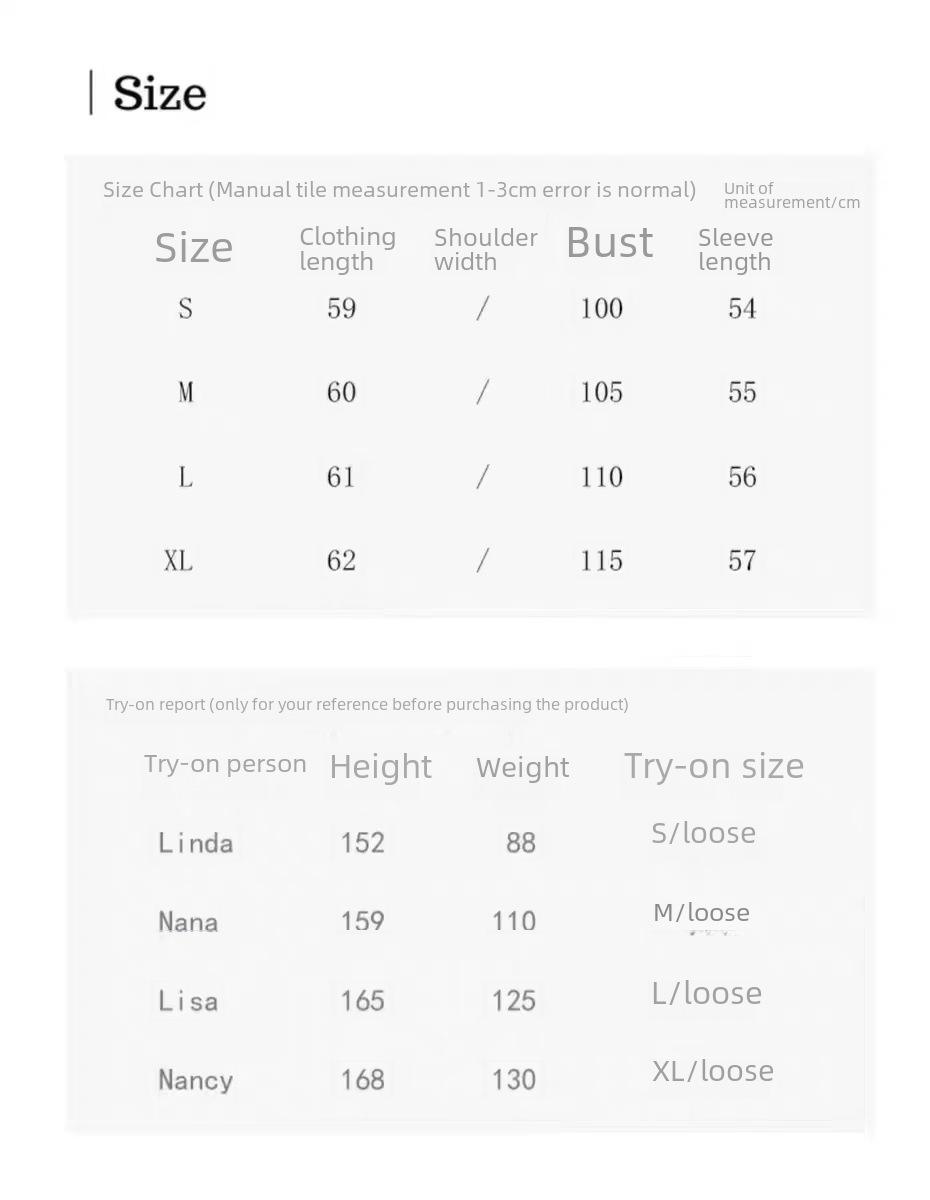This screenshot has width=930, height=1200.
Task: Click Lisa's height value 165
Action: [x=362, y=1001]
